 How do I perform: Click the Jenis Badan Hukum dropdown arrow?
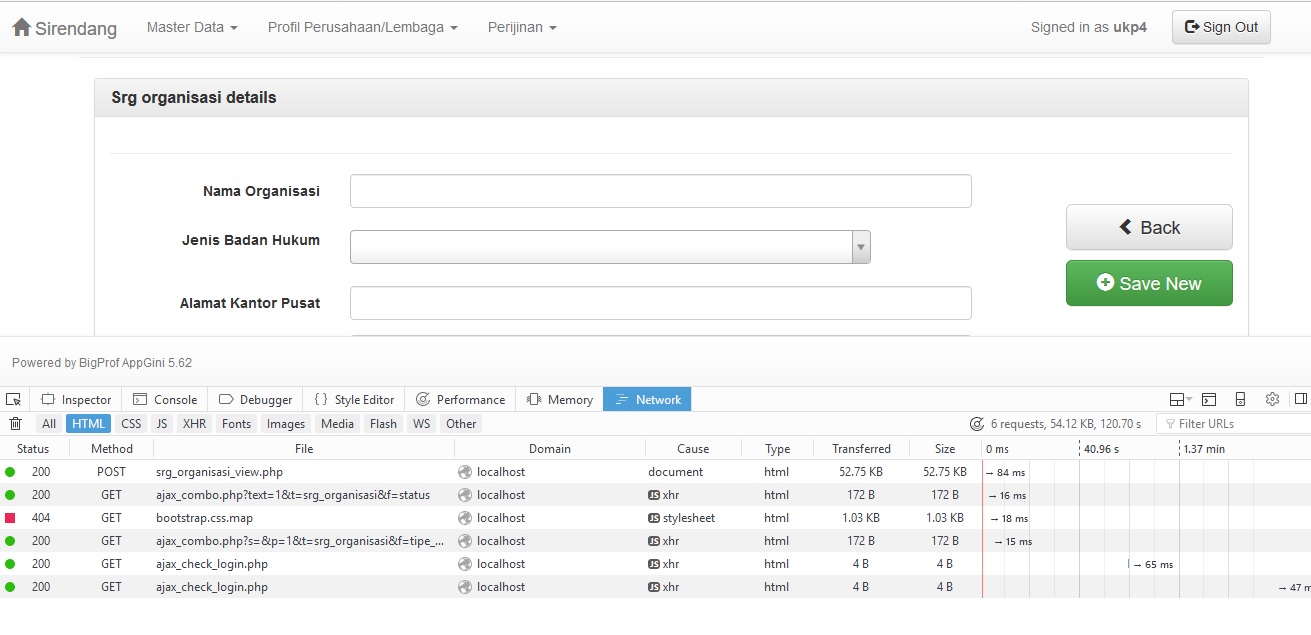coord(860,247)
